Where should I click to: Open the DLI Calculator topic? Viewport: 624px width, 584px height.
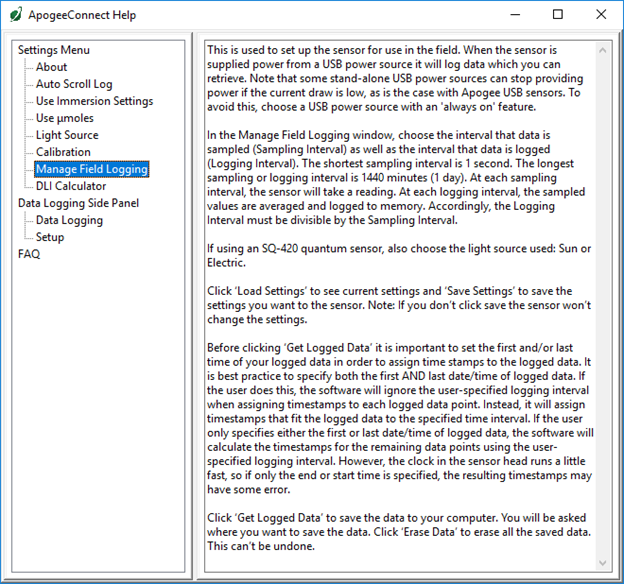click(70, 186)
